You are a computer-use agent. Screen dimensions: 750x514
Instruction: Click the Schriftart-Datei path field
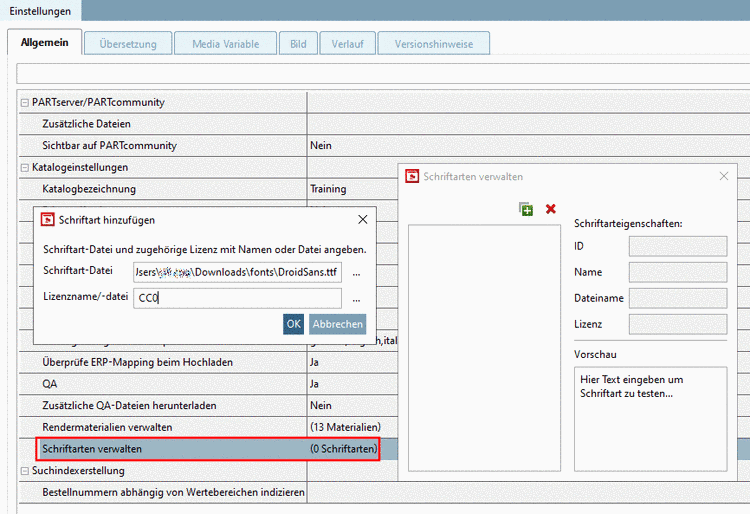pyautogui.click(x=237, y=272)
